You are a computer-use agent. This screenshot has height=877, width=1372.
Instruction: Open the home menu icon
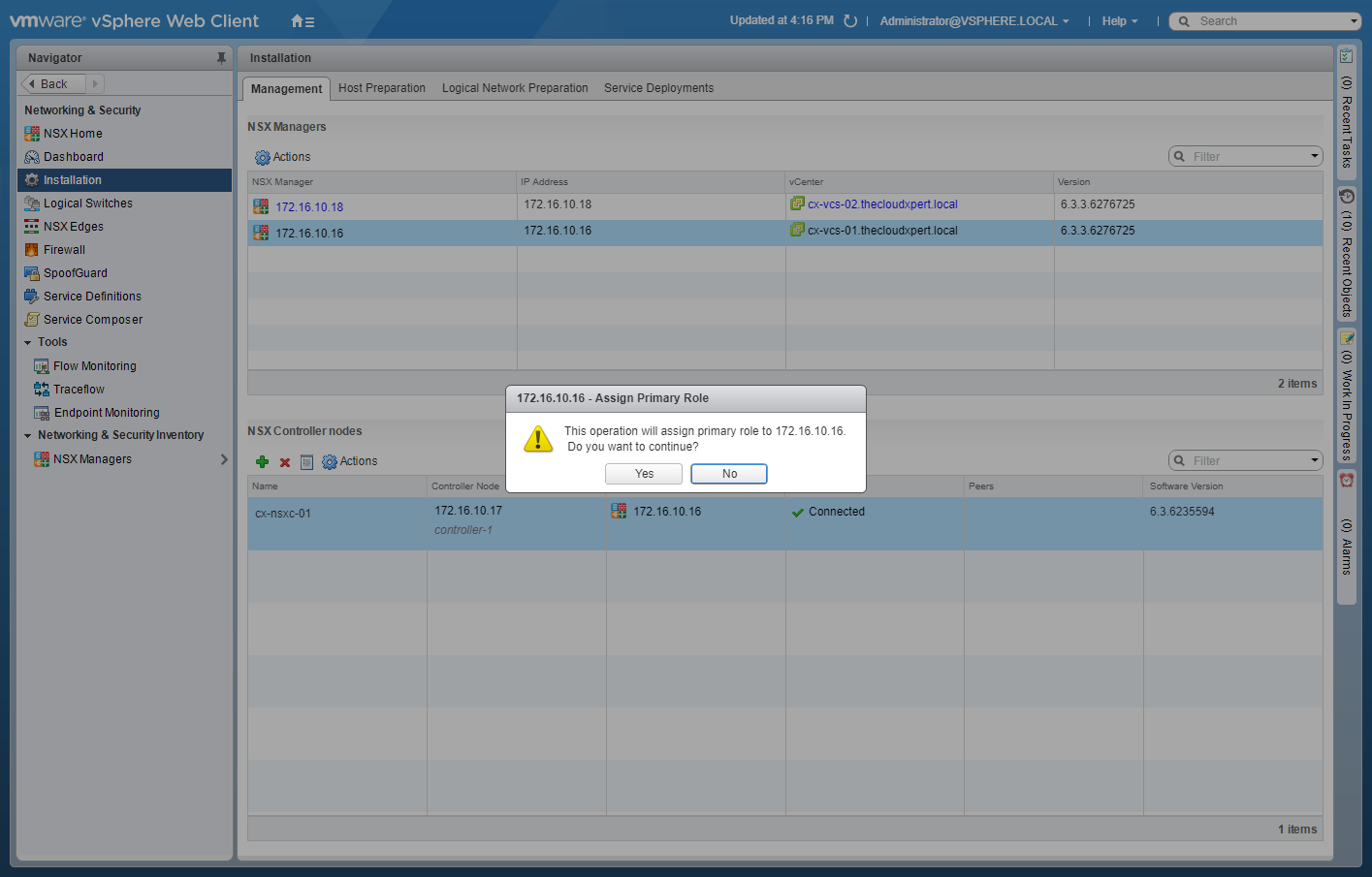302,21
